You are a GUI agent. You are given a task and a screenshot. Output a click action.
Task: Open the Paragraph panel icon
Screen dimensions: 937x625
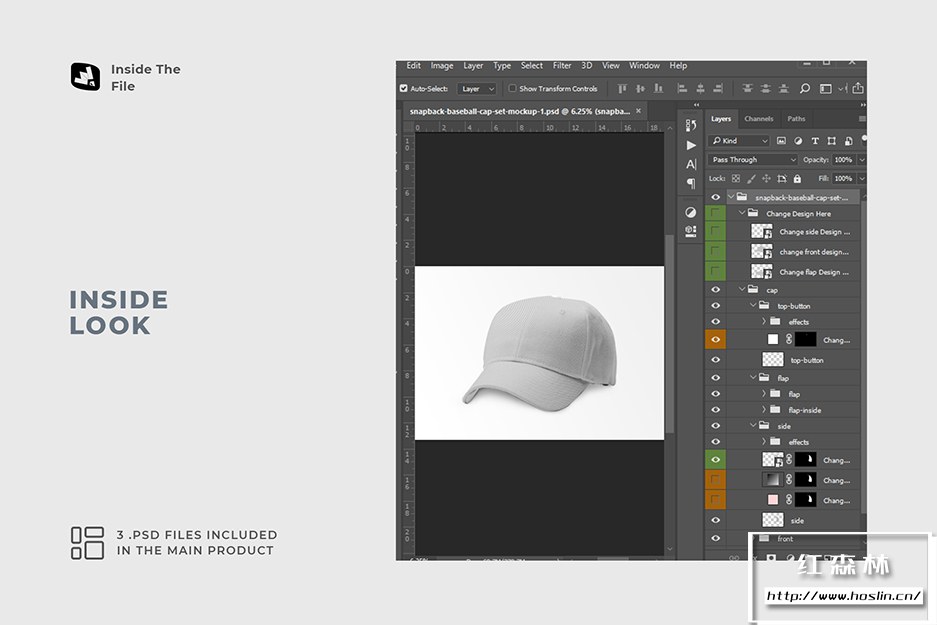[x=690, y=183]
